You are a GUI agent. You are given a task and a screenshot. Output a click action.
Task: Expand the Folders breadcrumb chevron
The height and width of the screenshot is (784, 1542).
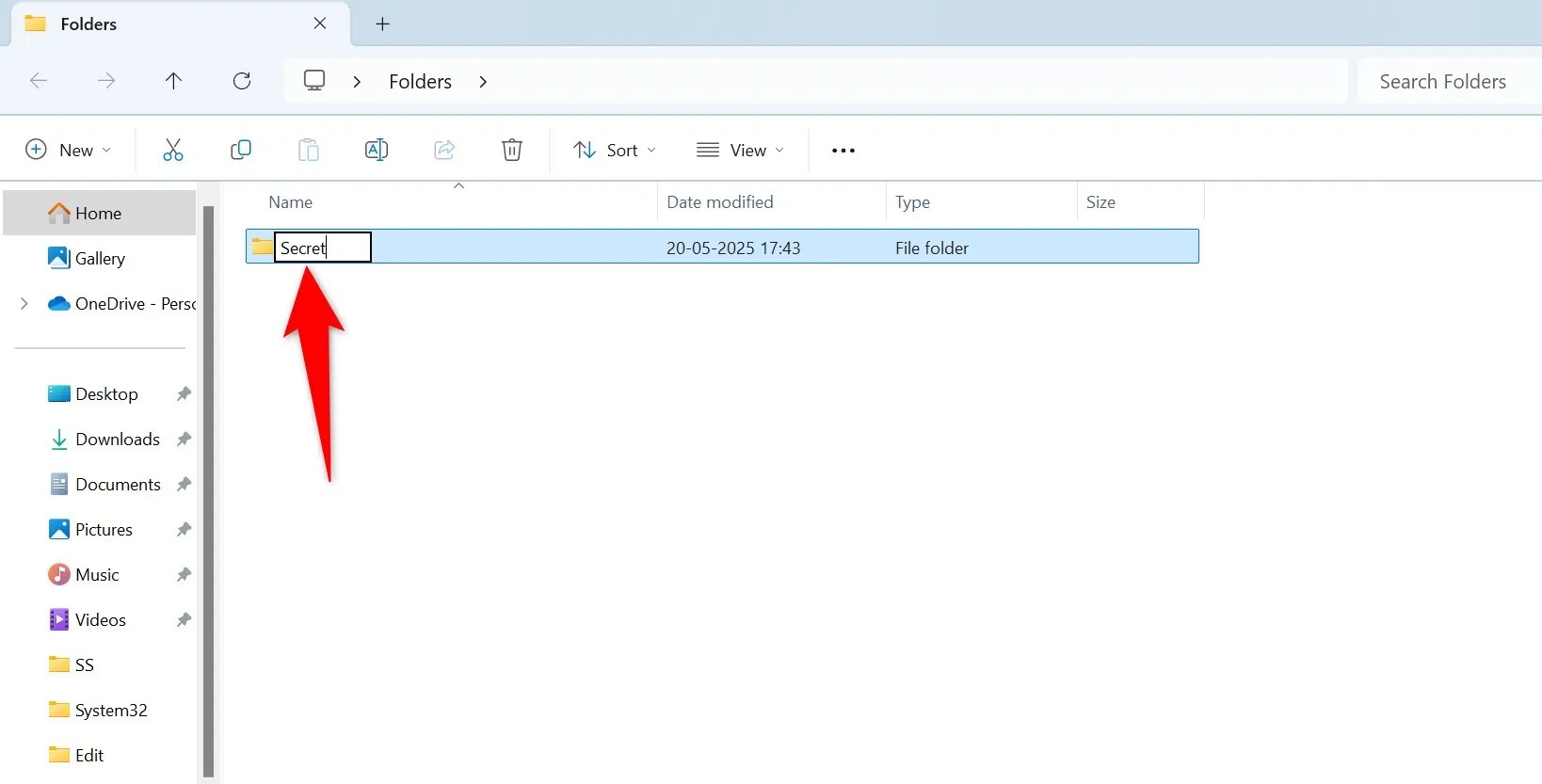click(x=483, y=82)
